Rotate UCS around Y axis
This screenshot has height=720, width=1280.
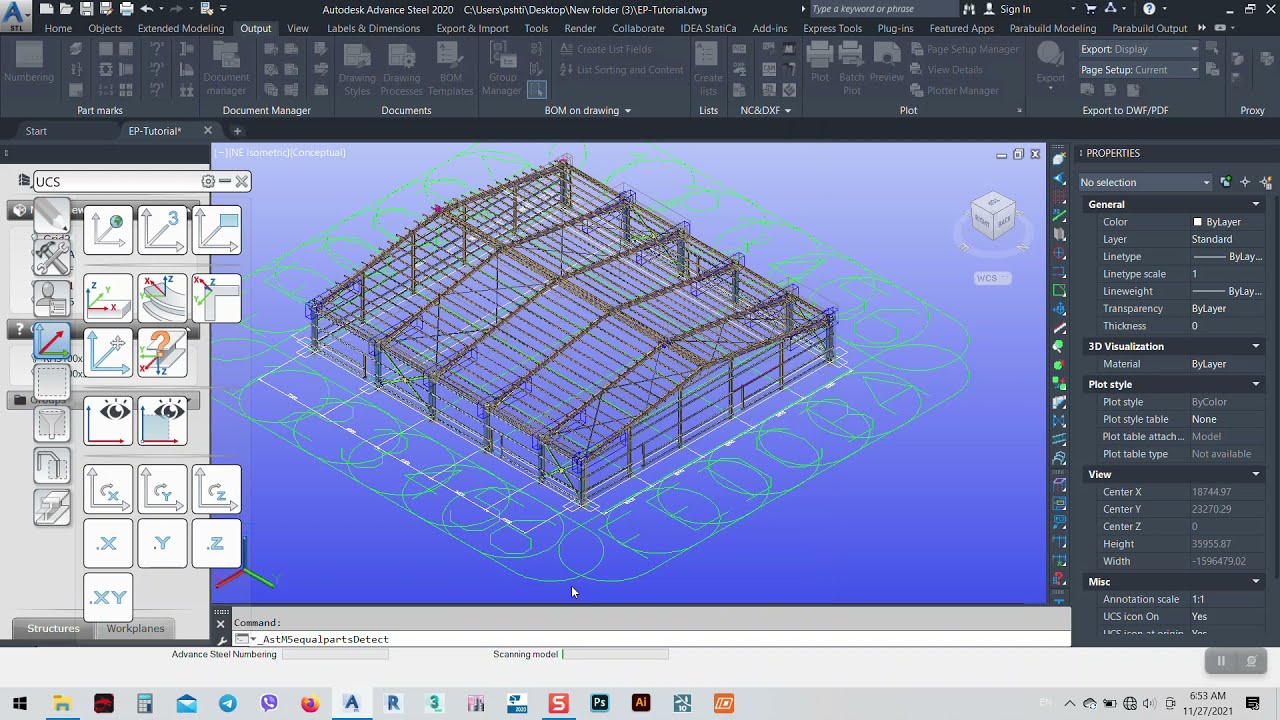tap(162, 490)
